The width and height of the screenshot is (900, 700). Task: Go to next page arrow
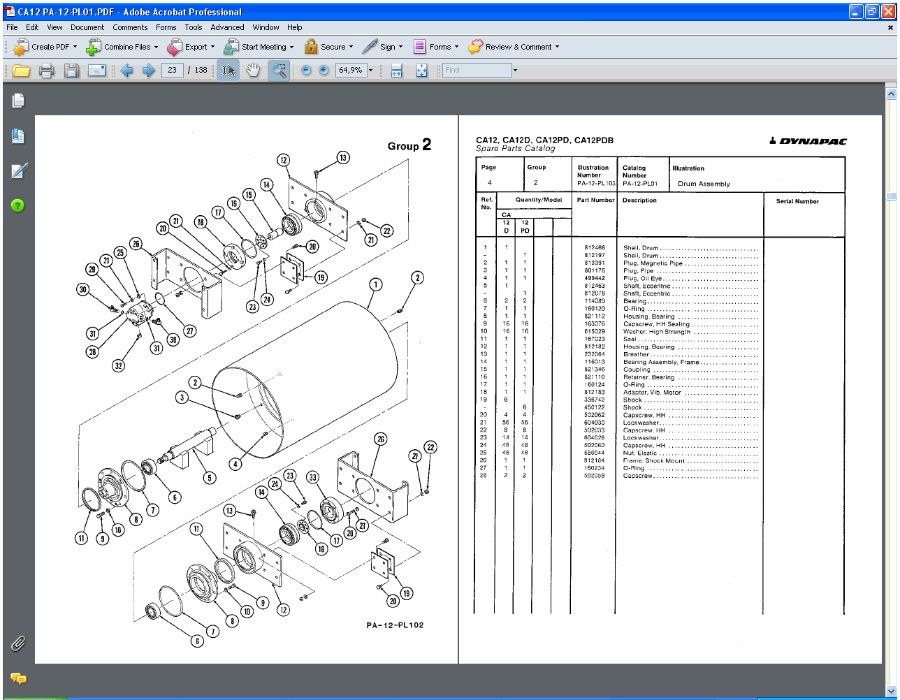(x=149, y=71)
